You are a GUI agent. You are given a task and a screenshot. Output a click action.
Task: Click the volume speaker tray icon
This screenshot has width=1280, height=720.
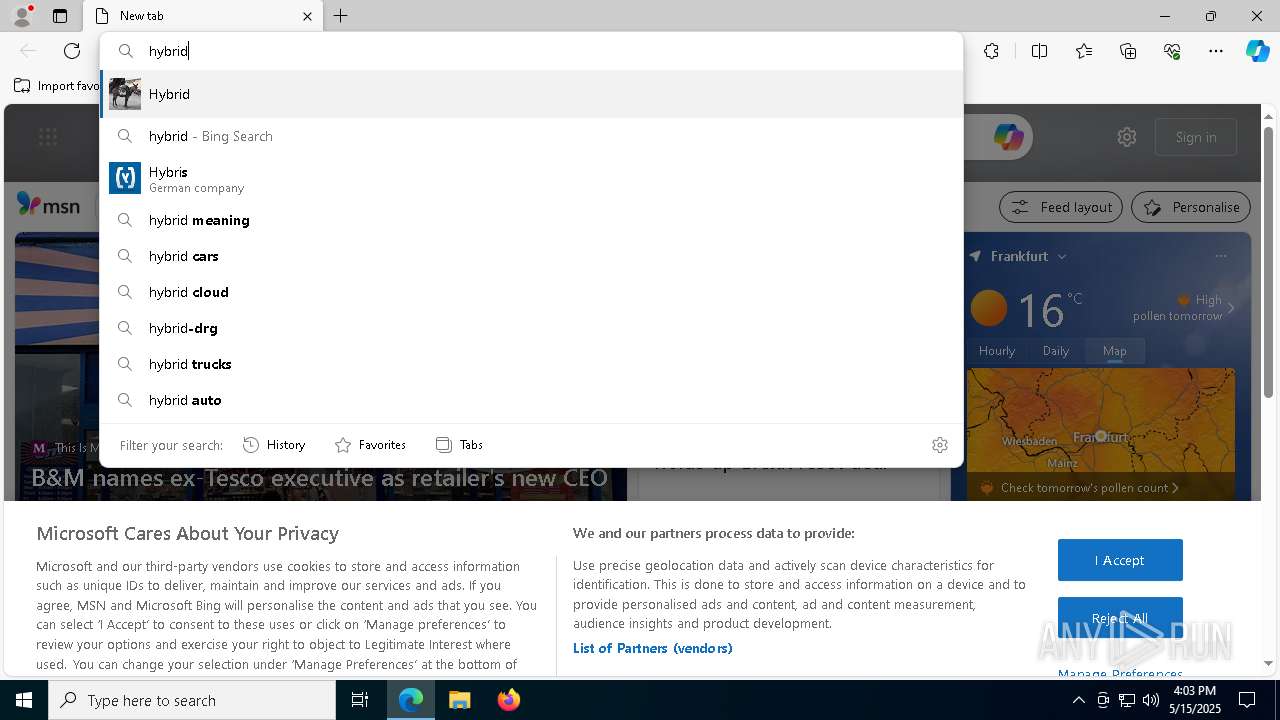[1150, 700]
